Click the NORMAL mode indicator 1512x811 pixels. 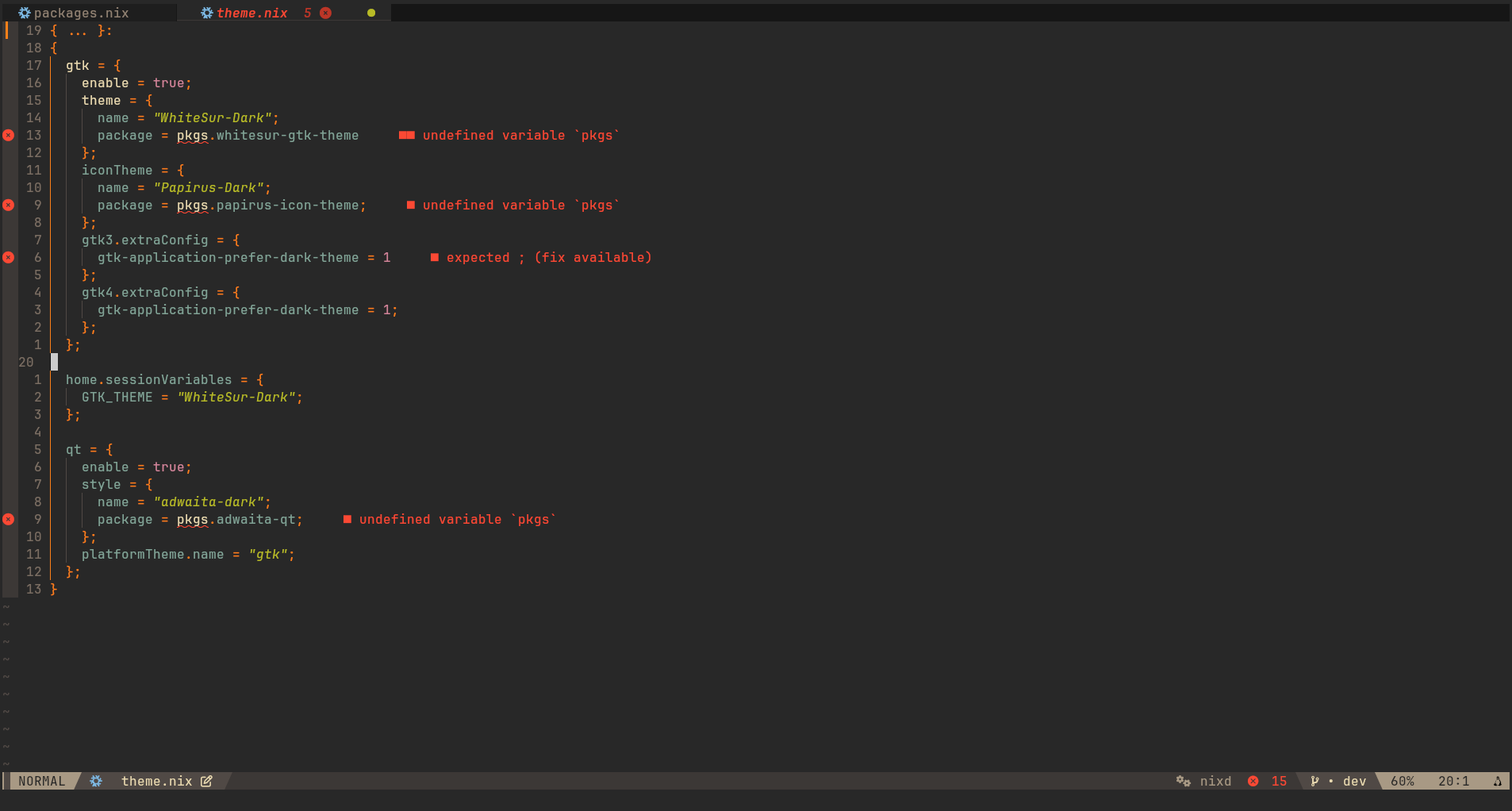(42, 781)
